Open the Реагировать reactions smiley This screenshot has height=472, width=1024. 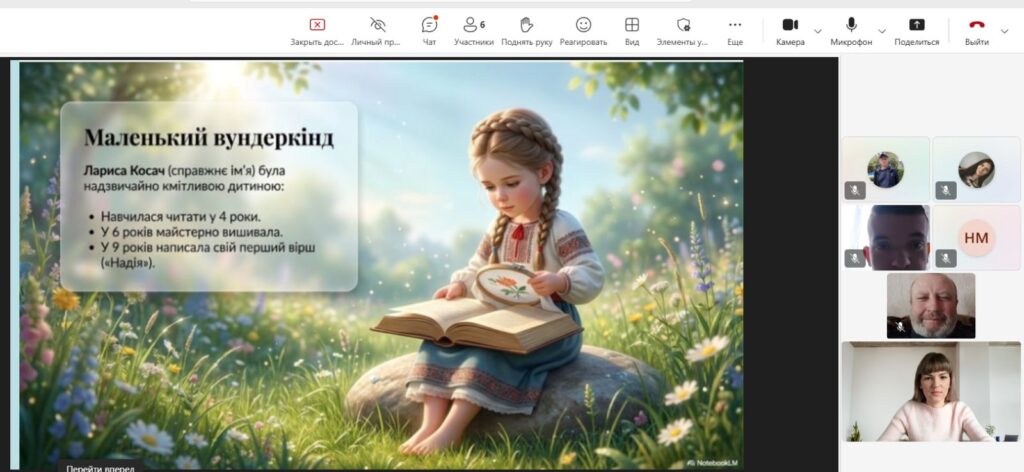tap(583, 26)
